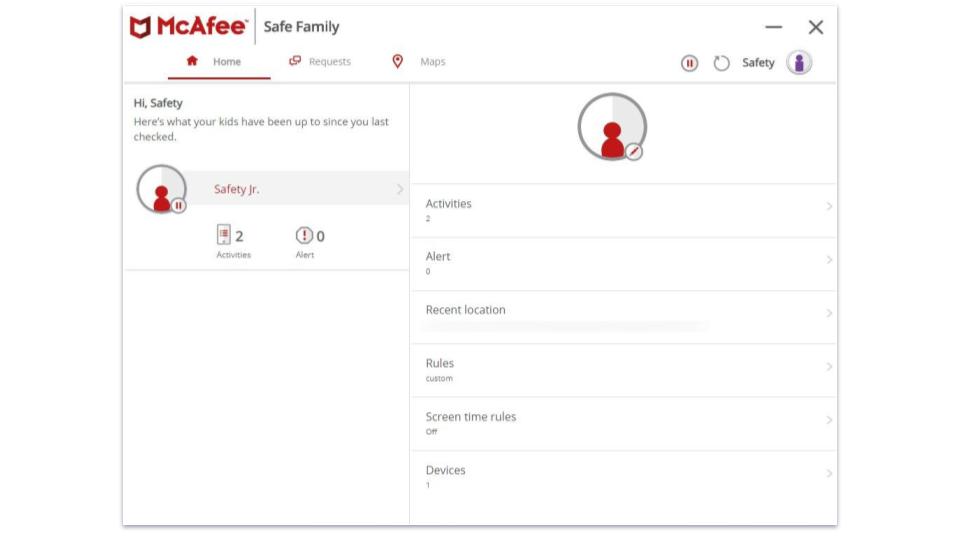Open the Home tab
This screenshot has height=540, width=960.
pyautogui.click(x=219, y=62)
